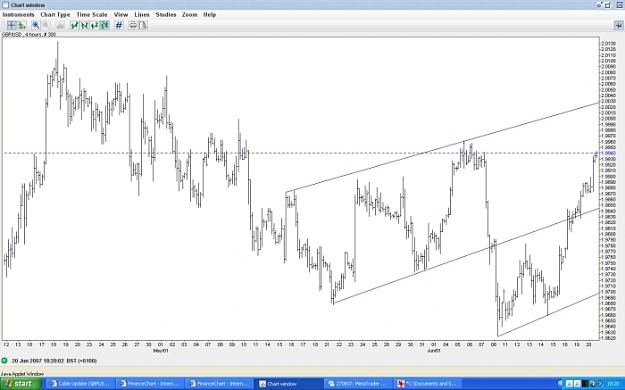Click the third green arrow scroll icon
Viewport: 625px width, 390px height.
[94, 26]
